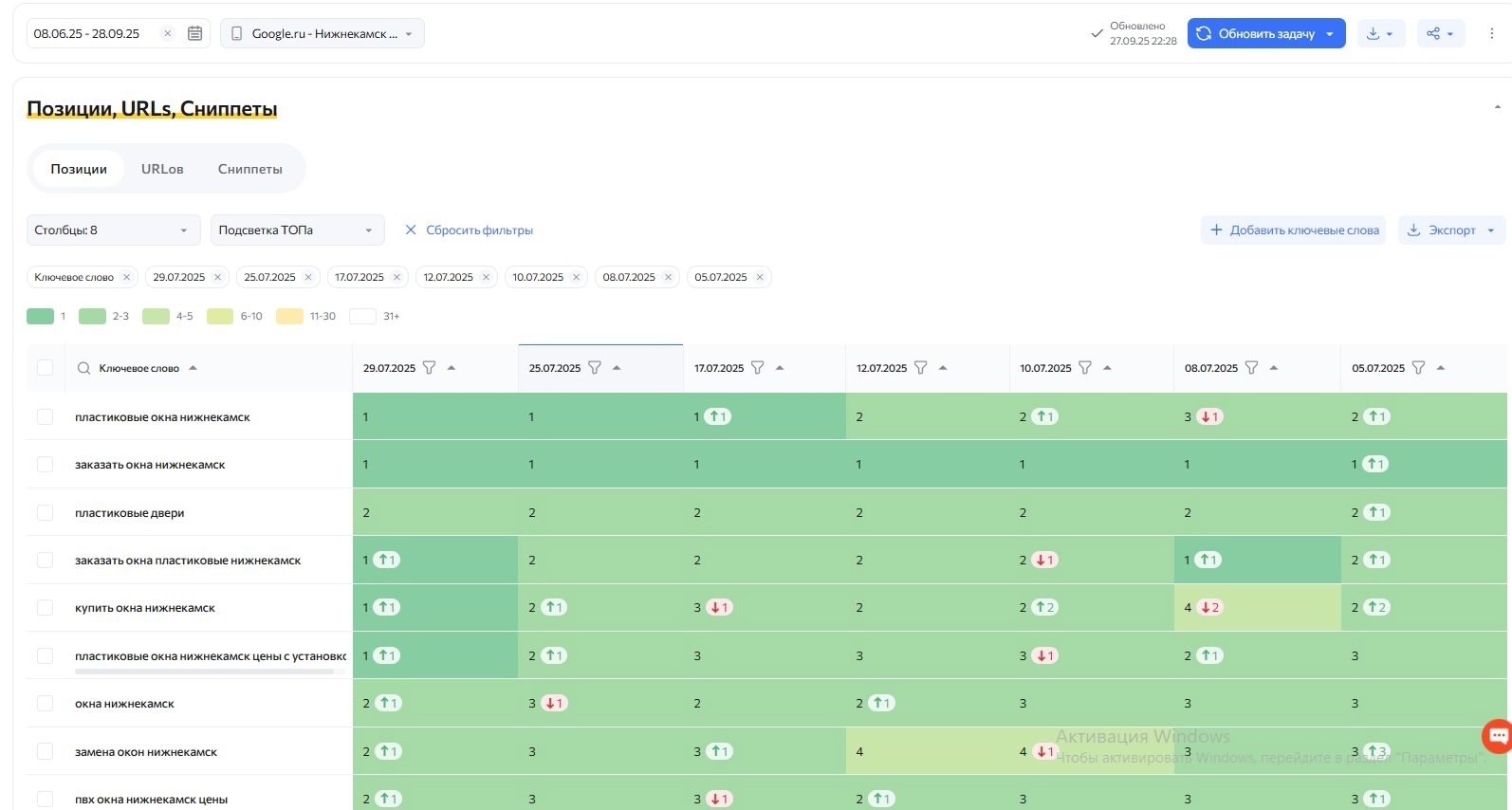
Task: Click Сбросить фильтры link
Action: tap(469, 230)
